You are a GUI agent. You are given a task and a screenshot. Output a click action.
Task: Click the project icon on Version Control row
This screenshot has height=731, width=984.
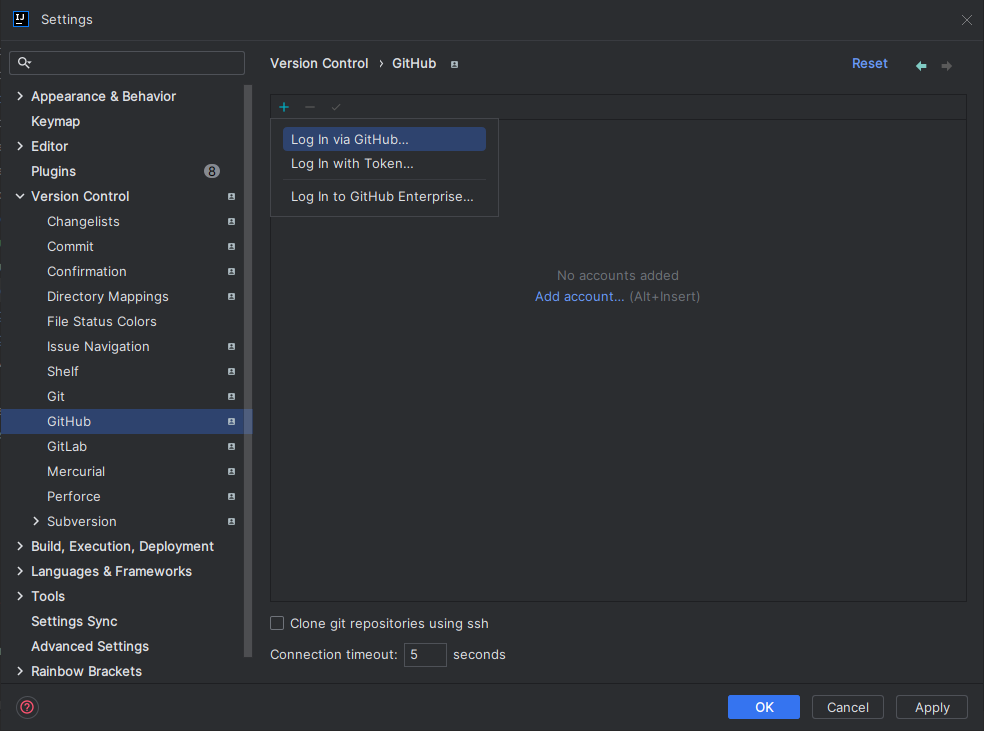tap(232, 196)
